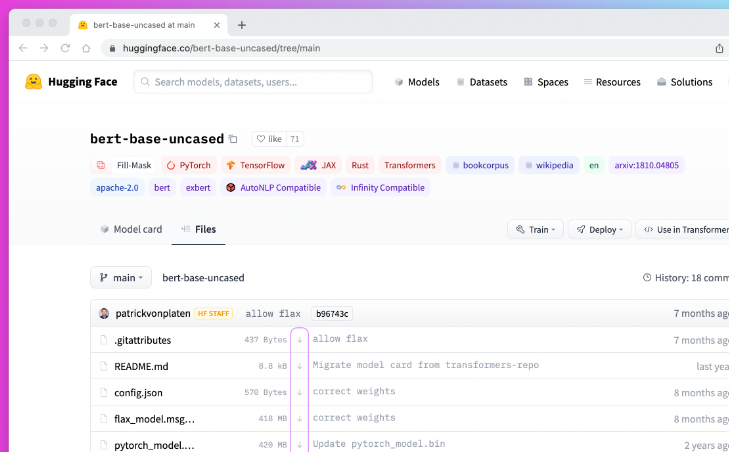Reload the page with refresh icon
729x452 pixels.
[x=65, y=48]
